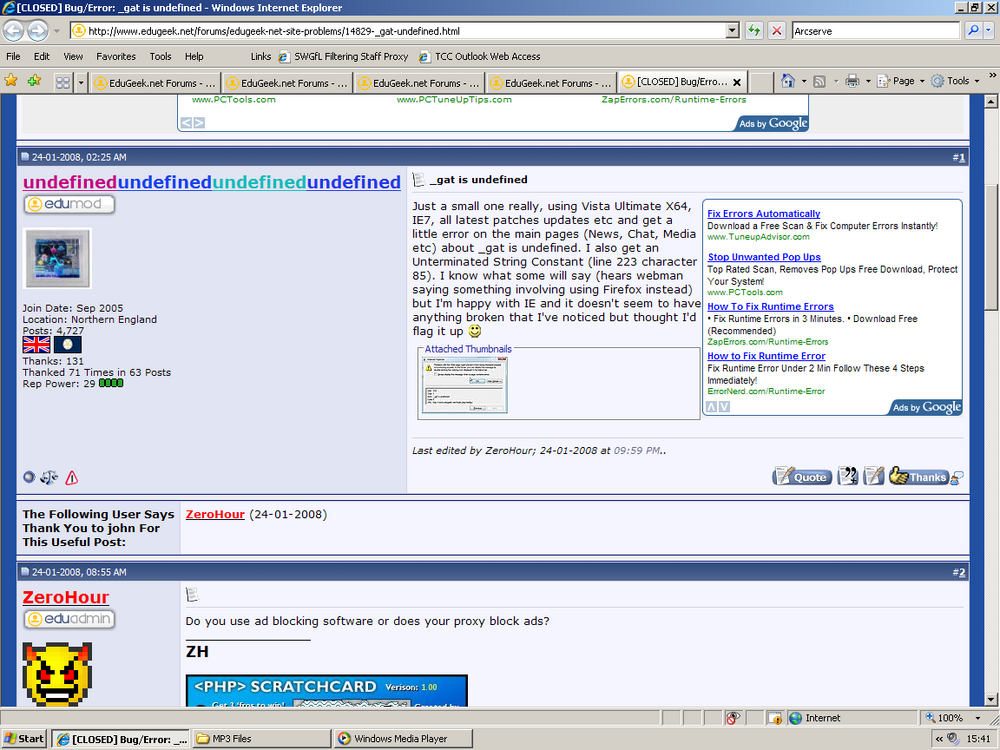Close the [CLOSED] Bug/Error tab
The height and width of the screenshot is (750, 1000).
pos(737,82)
